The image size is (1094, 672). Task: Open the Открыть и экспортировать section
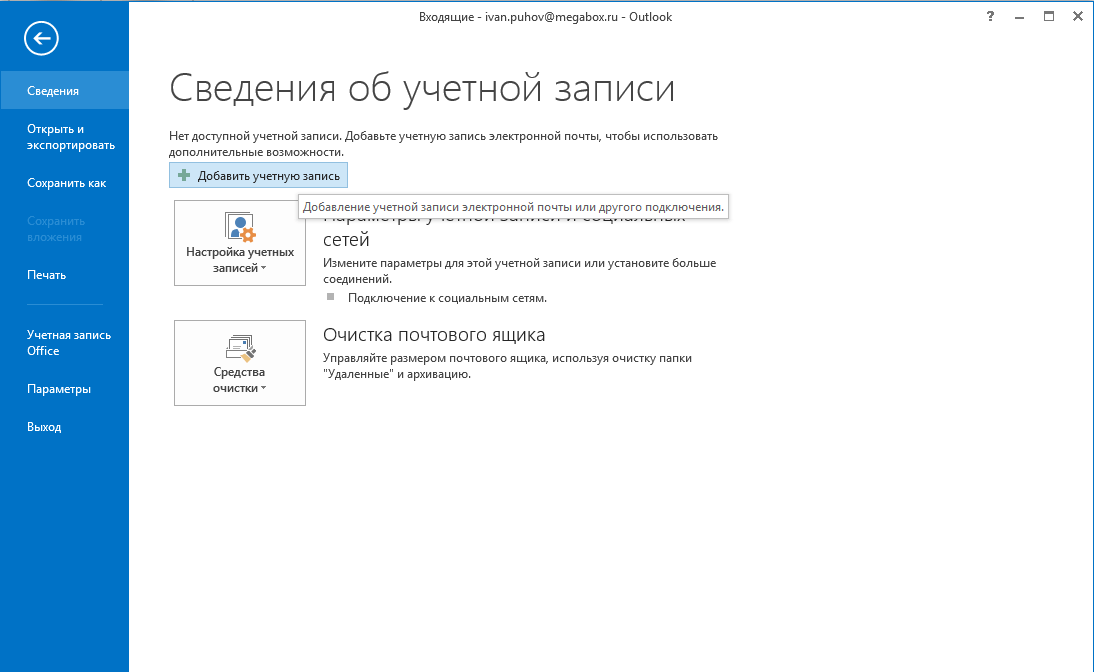[70, 137]
